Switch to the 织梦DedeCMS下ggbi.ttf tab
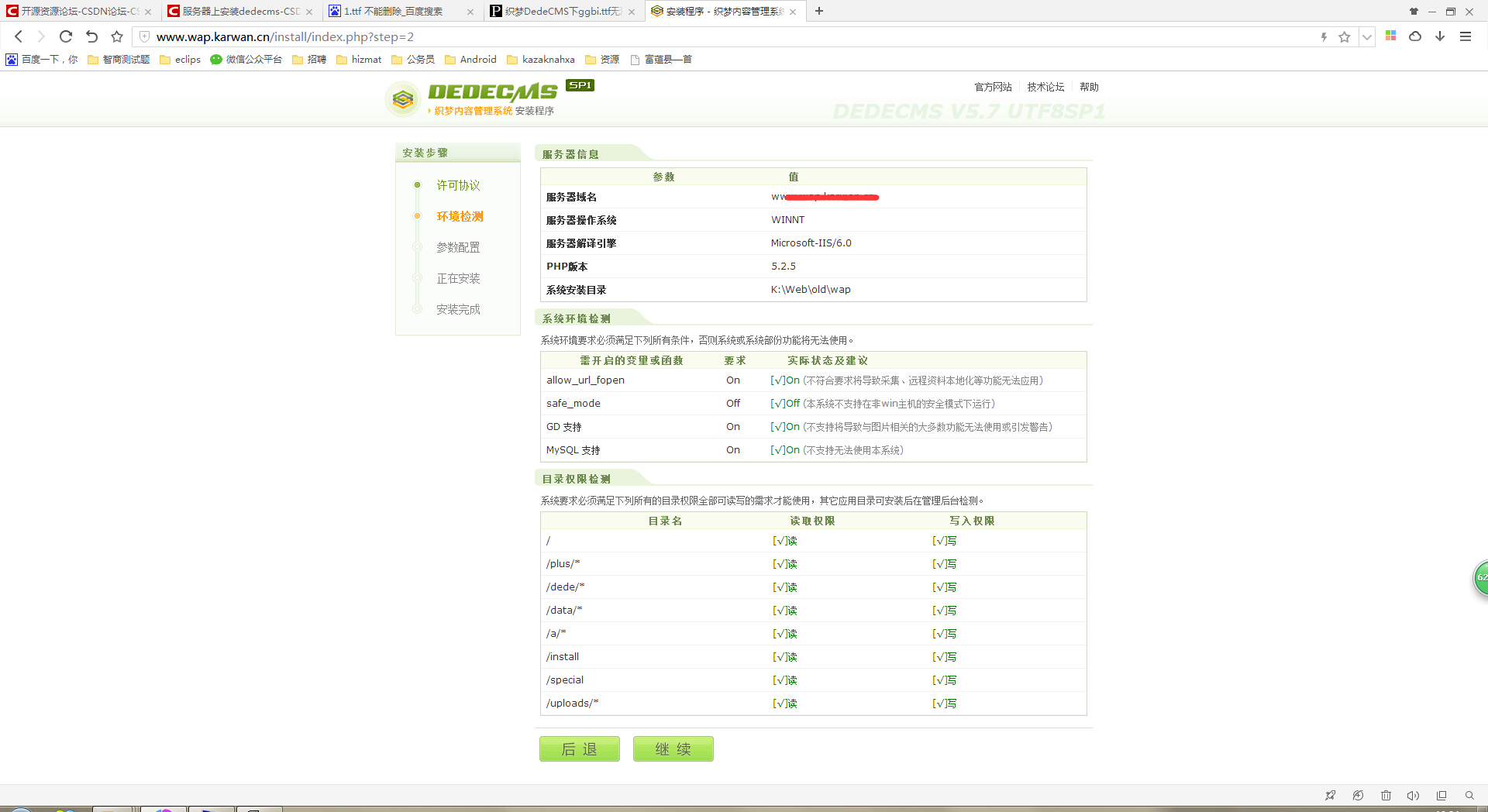The height and width of the screenshot is (812, 1488). click(563, 11)
